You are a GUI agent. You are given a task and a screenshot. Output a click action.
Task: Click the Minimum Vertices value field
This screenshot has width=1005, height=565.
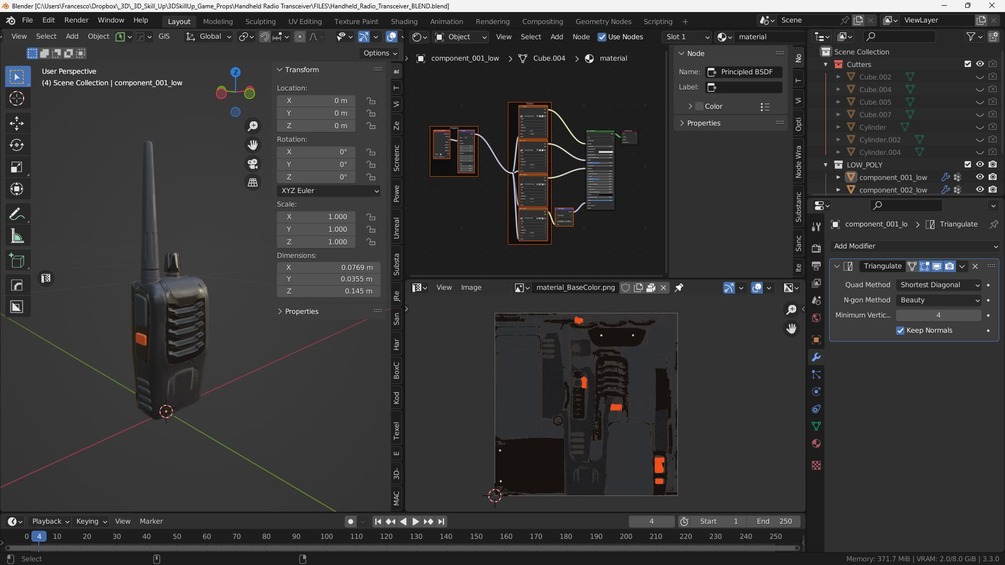click(938, 315)
